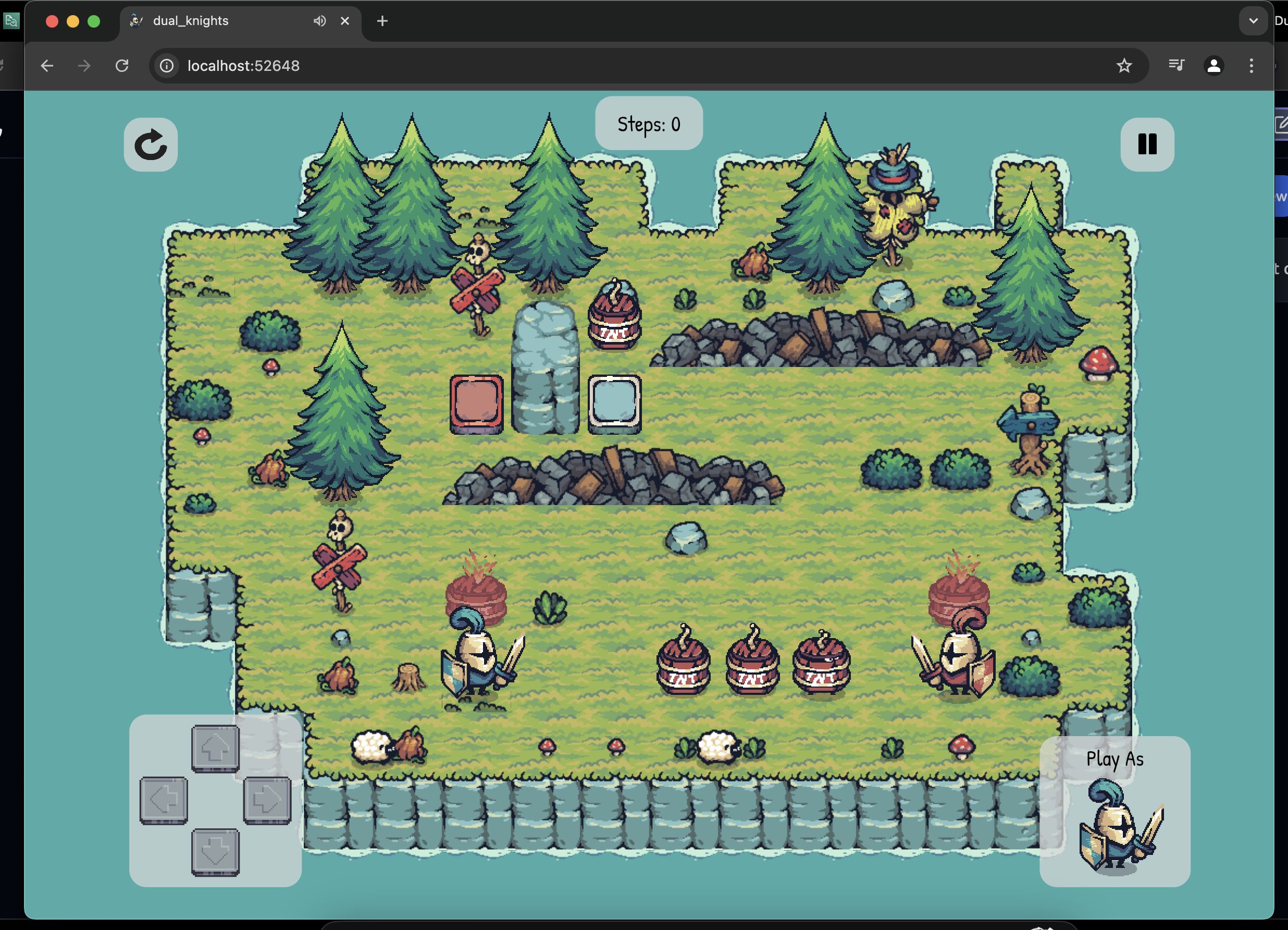Screen dimensions: 1288x930
Task: Pause the game with pause button
Action: [x=1147, y=144]
